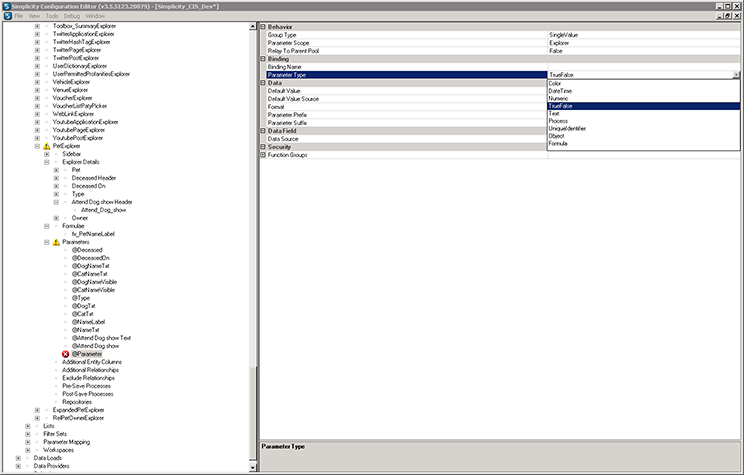744x475 pixels.
Task: Choose Numeric from Parameter Type list
Action: (643, 99)
